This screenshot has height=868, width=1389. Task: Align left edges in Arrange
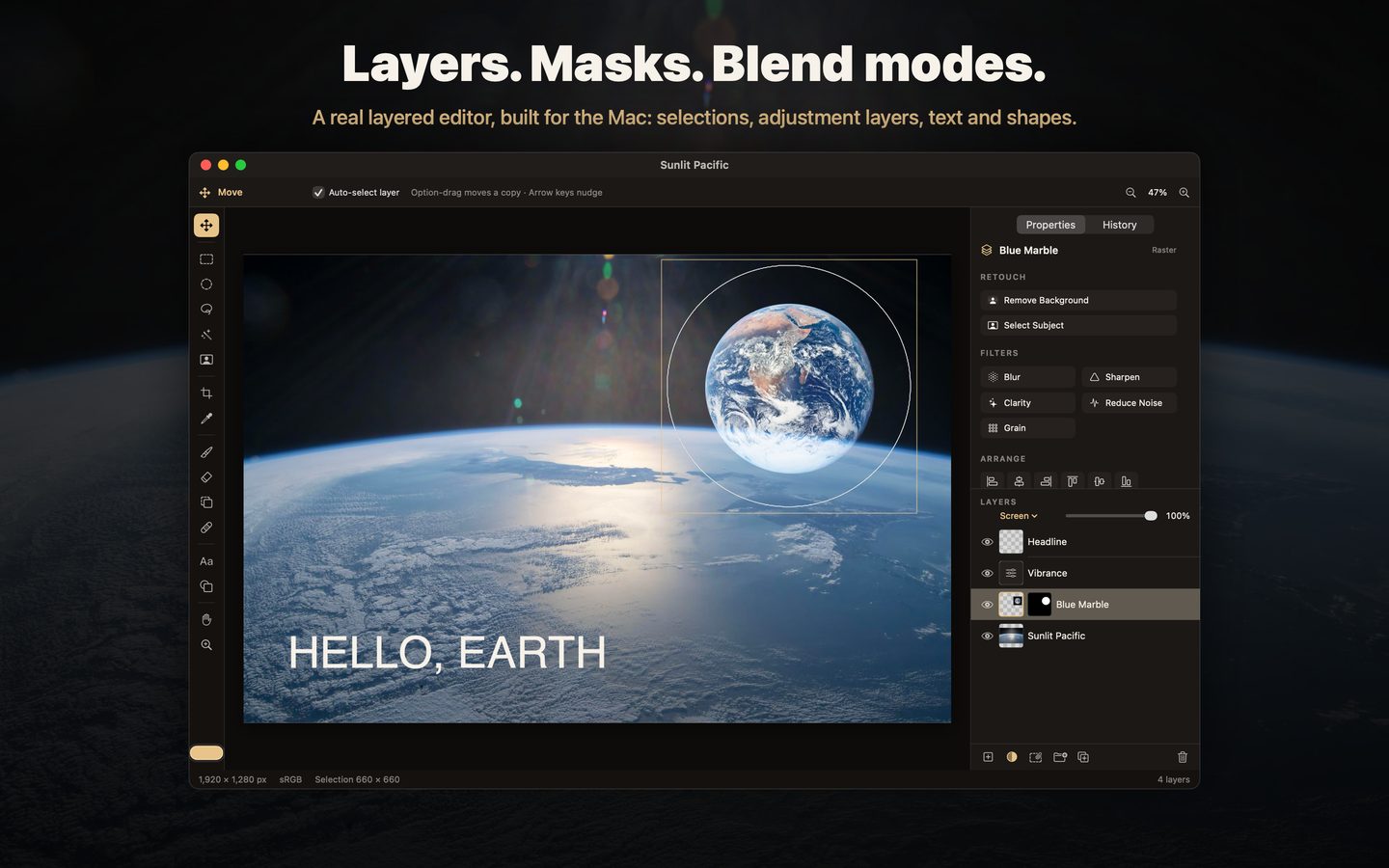click(x=992, y=481)
